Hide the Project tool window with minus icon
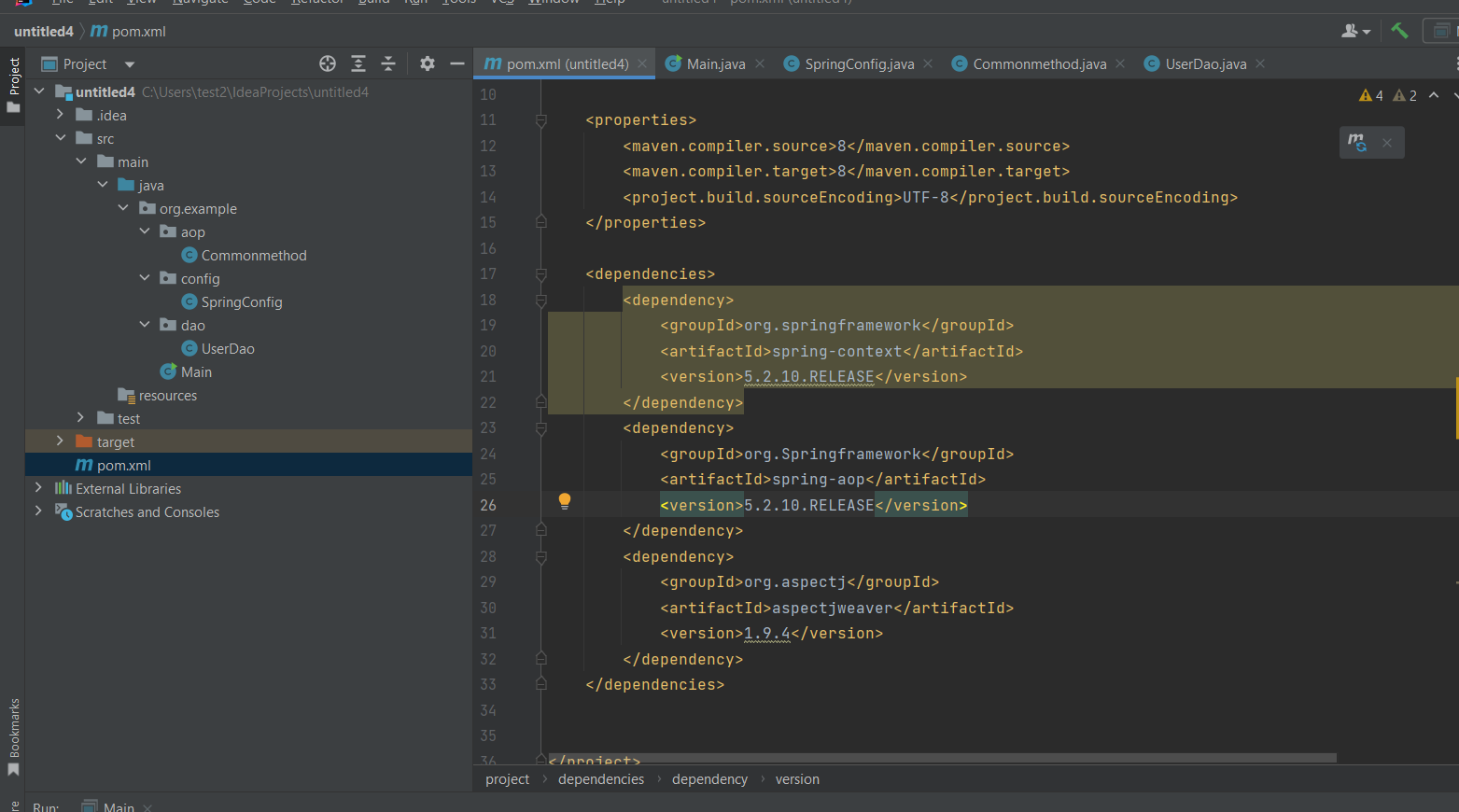 456,63
